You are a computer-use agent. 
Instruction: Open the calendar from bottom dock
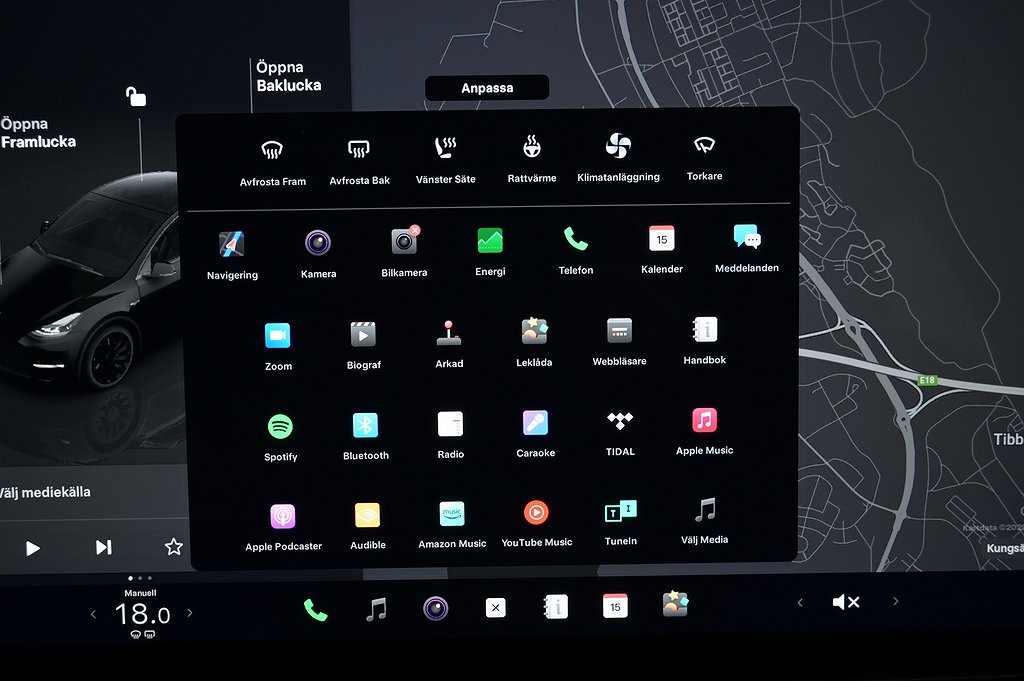click(615, 606)
